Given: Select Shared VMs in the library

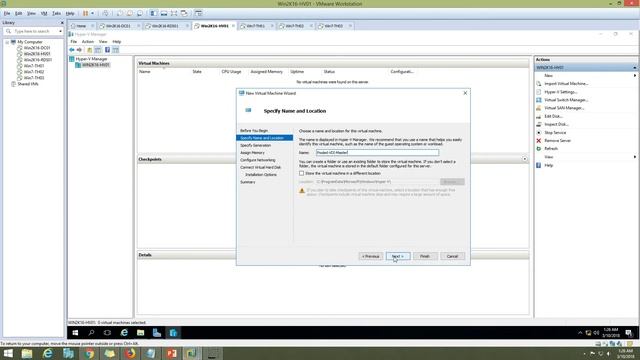Looking at the screenshot, I should [27, 84].
